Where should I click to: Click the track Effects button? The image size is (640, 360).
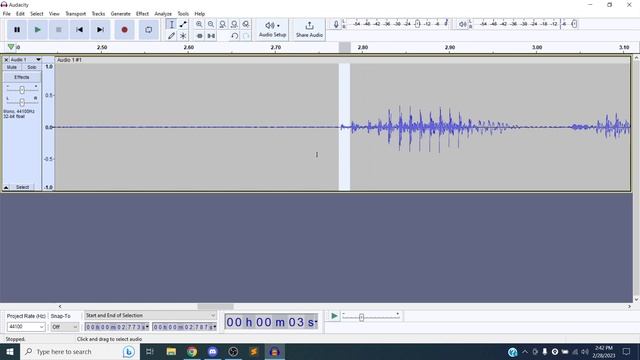pyautogui.click(x=22, y=77)
